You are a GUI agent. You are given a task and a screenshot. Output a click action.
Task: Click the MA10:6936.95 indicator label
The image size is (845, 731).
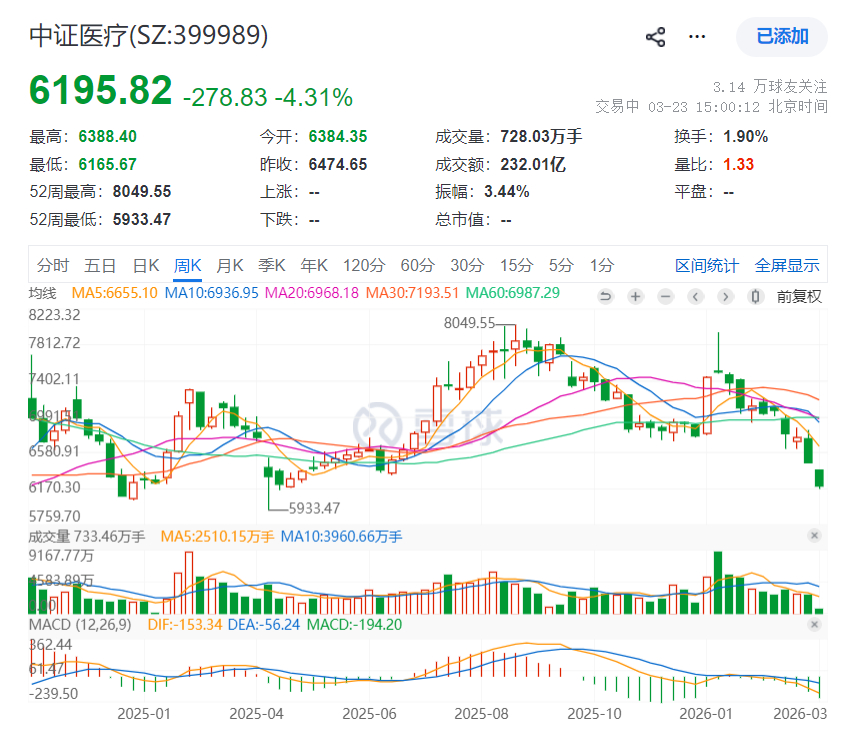click(x=211, y=293)
